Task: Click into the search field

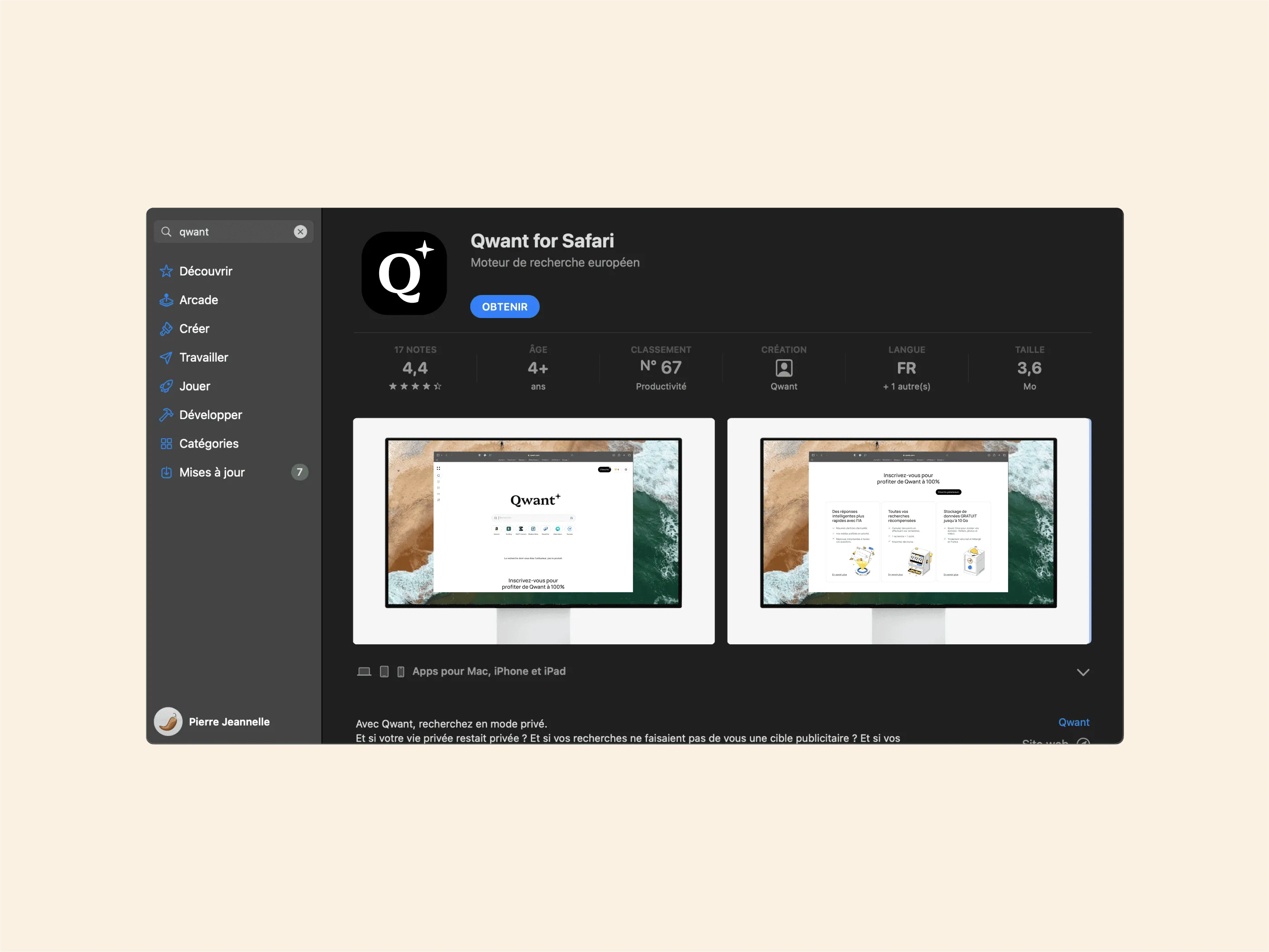Action: click(232, 231)
